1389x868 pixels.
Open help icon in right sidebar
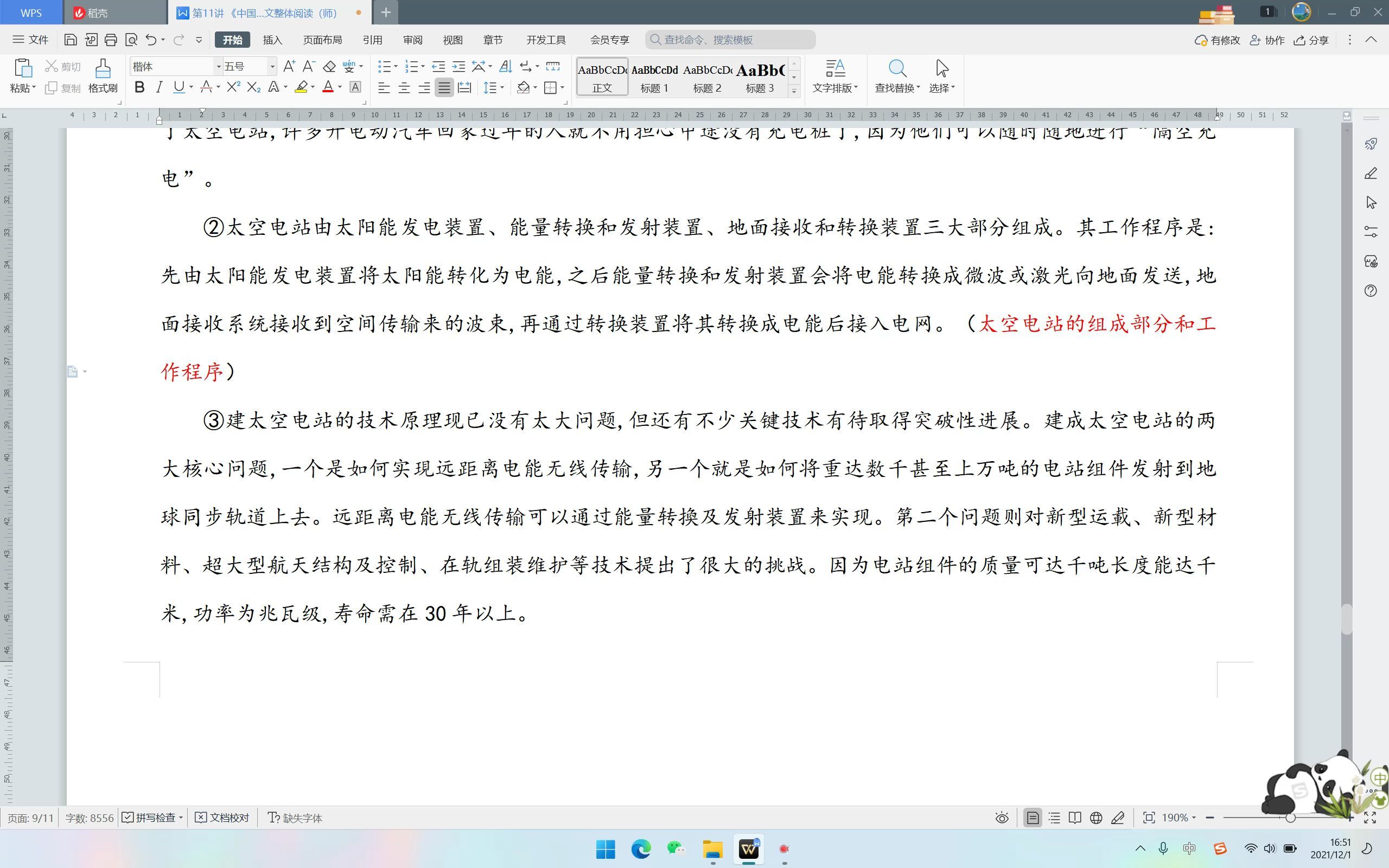tap(1371, 290)
